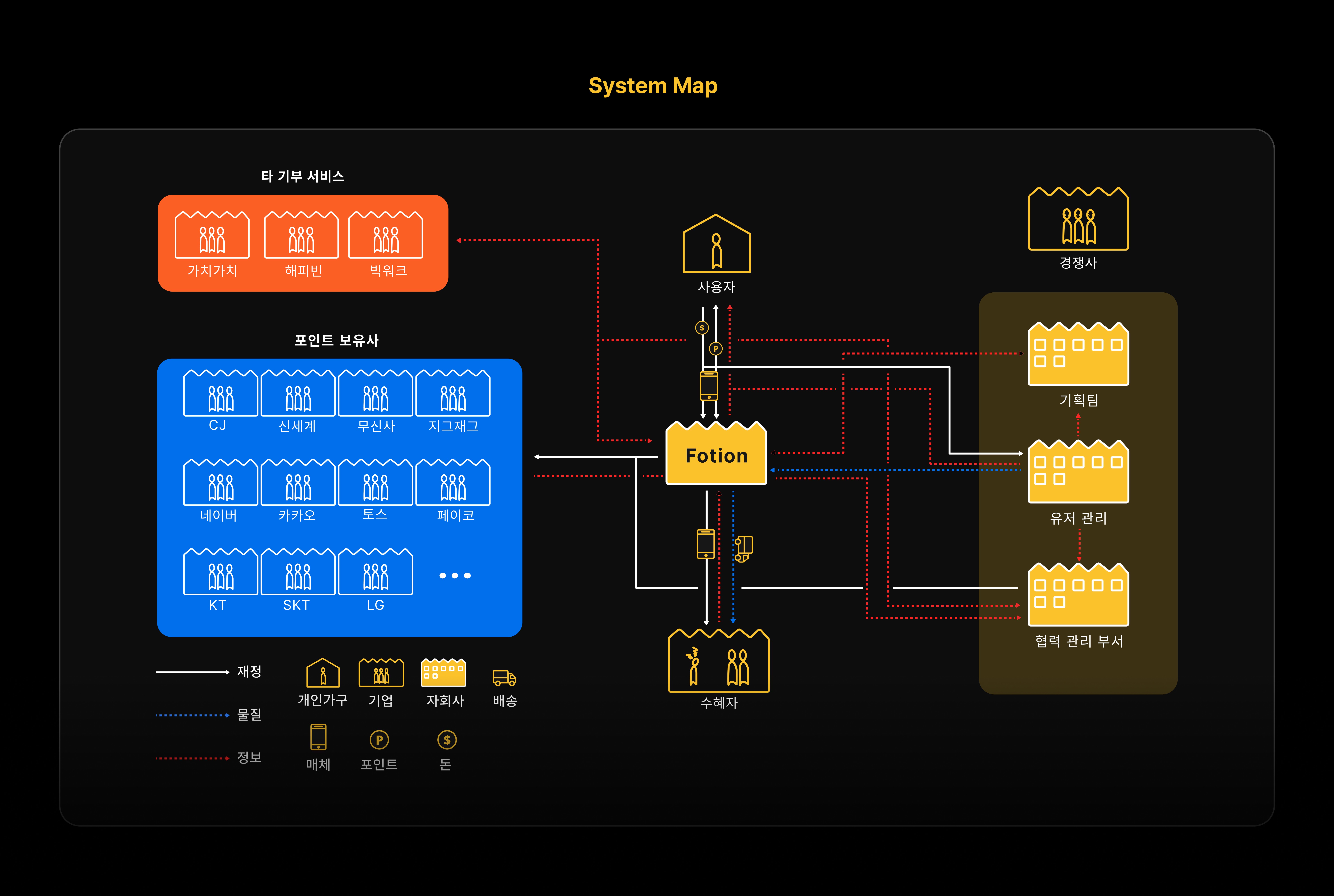Click the 돈 dollar coin legend icon
Image resolution: width=1334 pixels, height=896 pixels.
click(447, 740)
